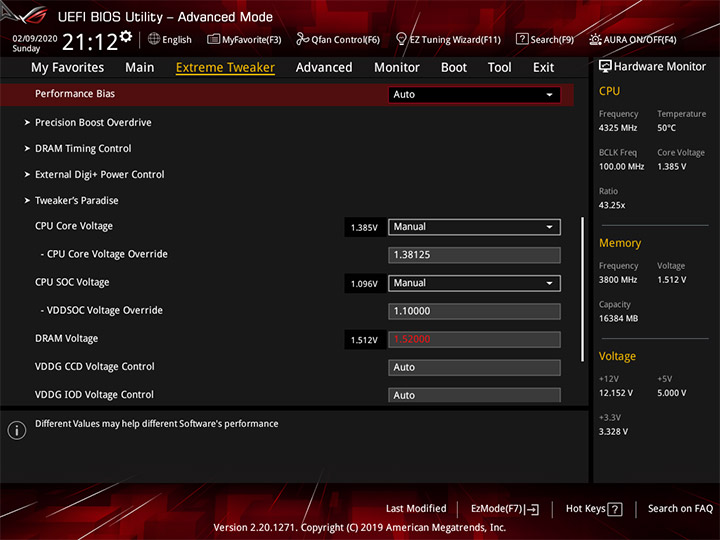Expand External Digi+ Power Control submenu
This screenshot has height=540, width=720.
tap(95, 174)
